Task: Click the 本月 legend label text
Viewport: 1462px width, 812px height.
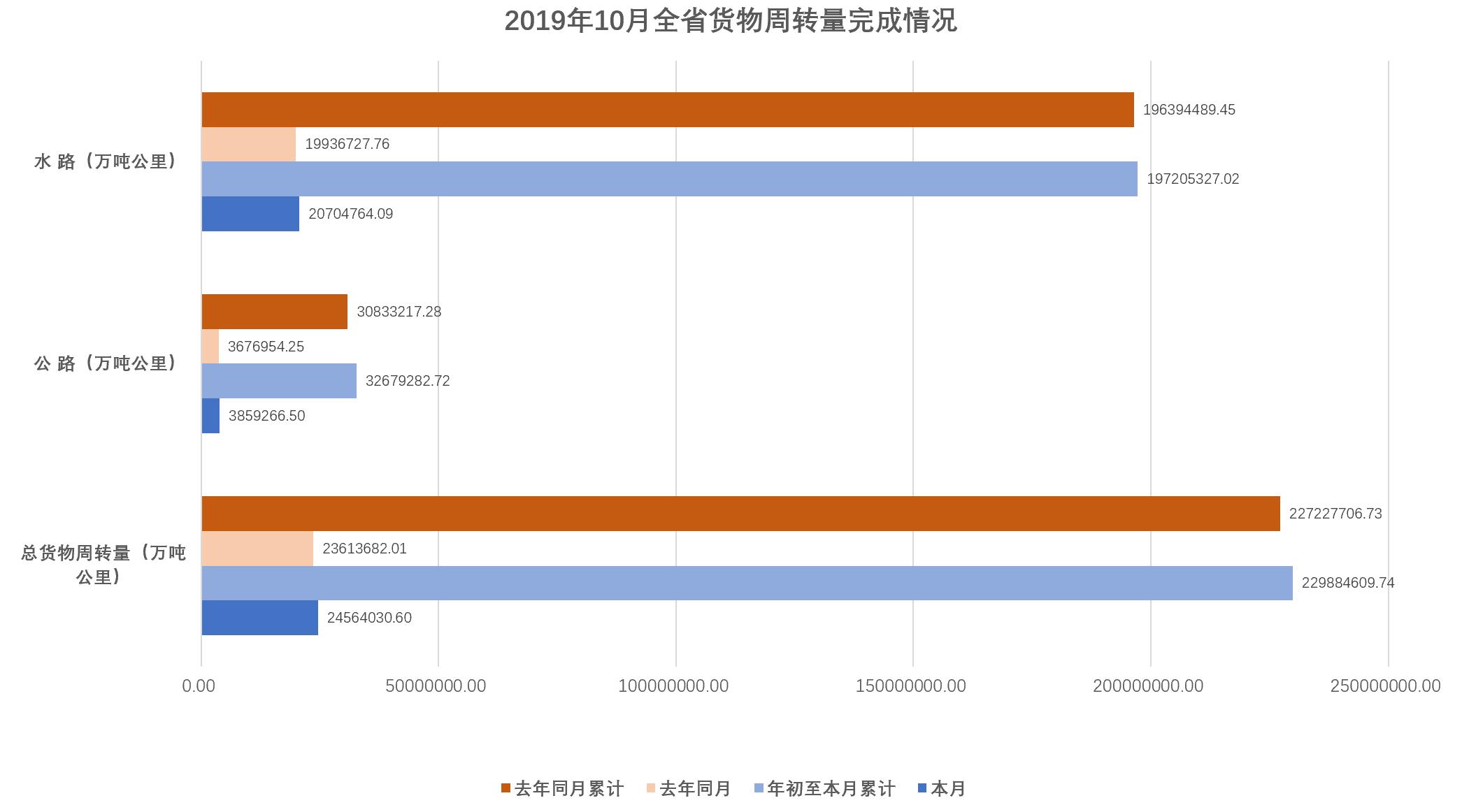Action: pos(947,789)
